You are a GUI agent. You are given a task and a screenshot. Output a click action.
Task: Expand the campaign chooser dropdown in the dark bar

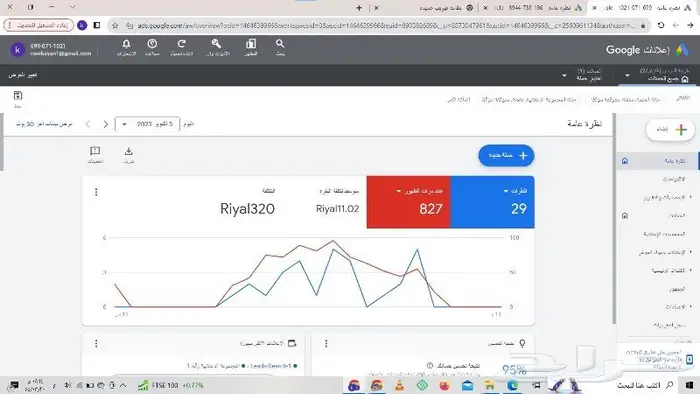click(564, 75)
